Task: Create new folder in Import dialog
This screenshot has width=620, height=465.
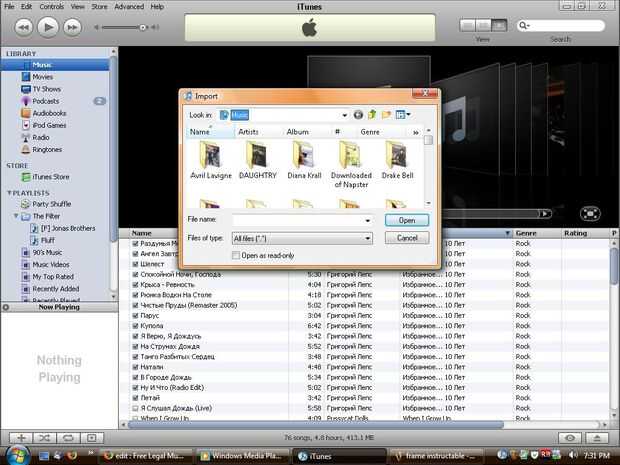Action: click(x=386, y=115)
